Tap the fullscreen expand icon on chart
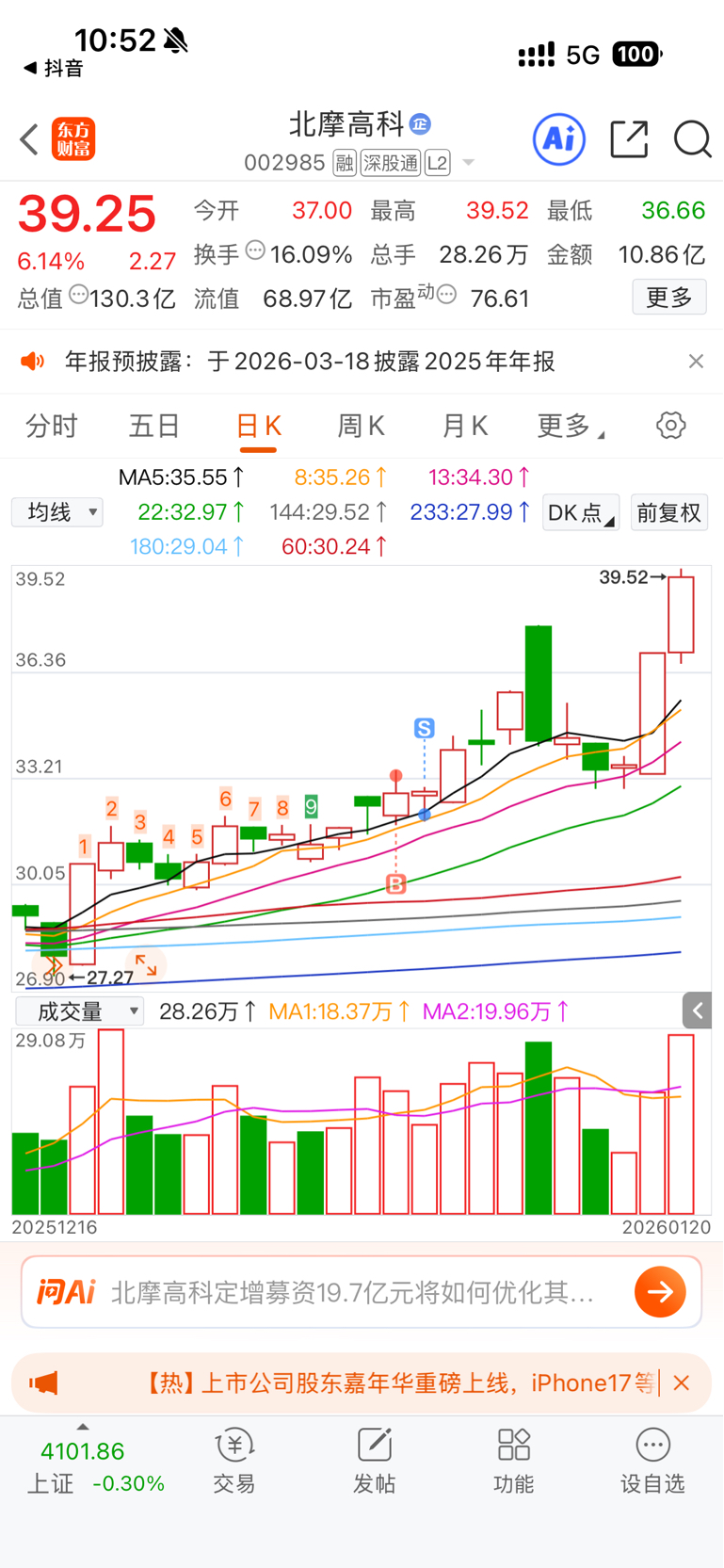 (x=146, y=963)
